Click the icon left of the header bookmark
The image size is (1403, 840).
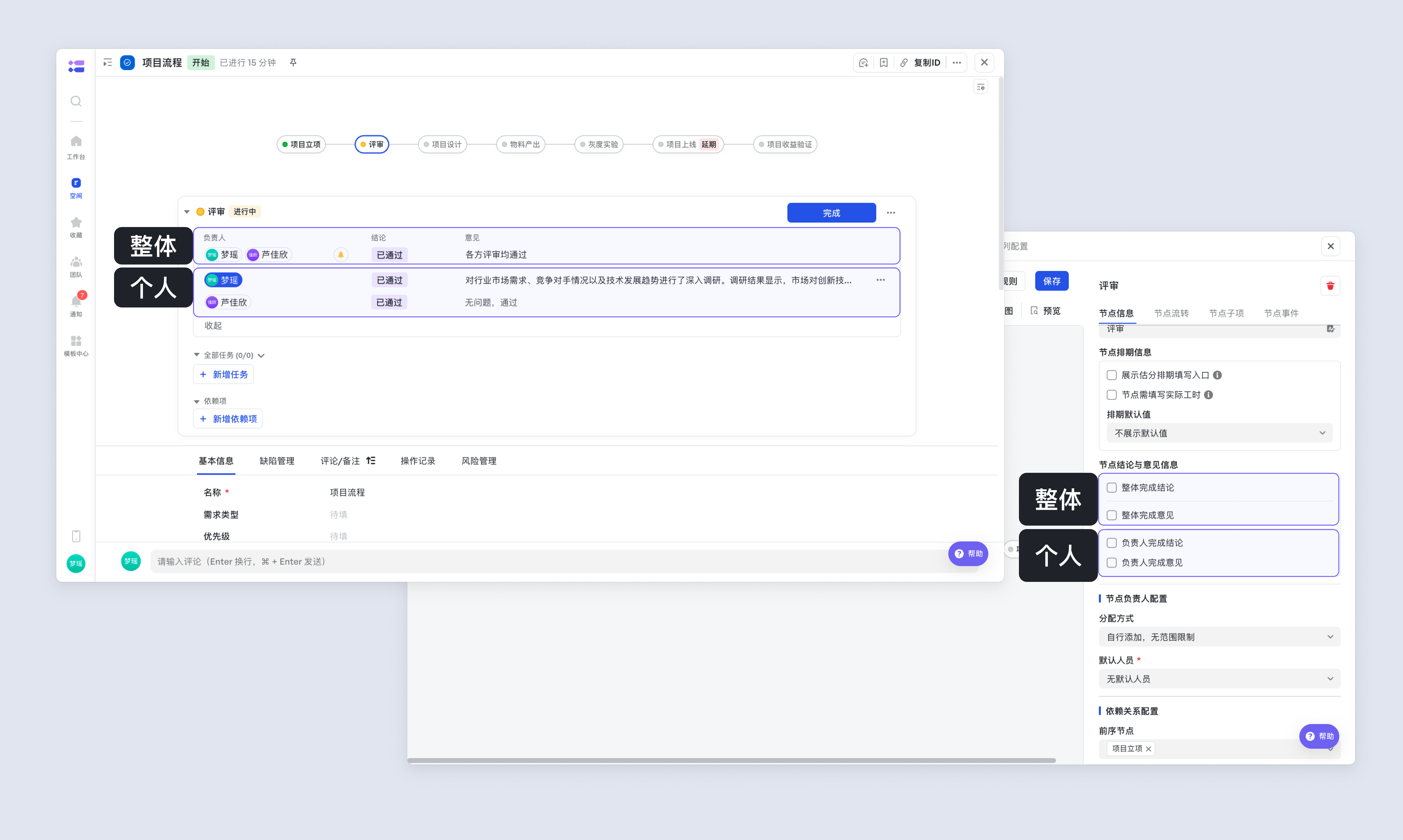863,63
